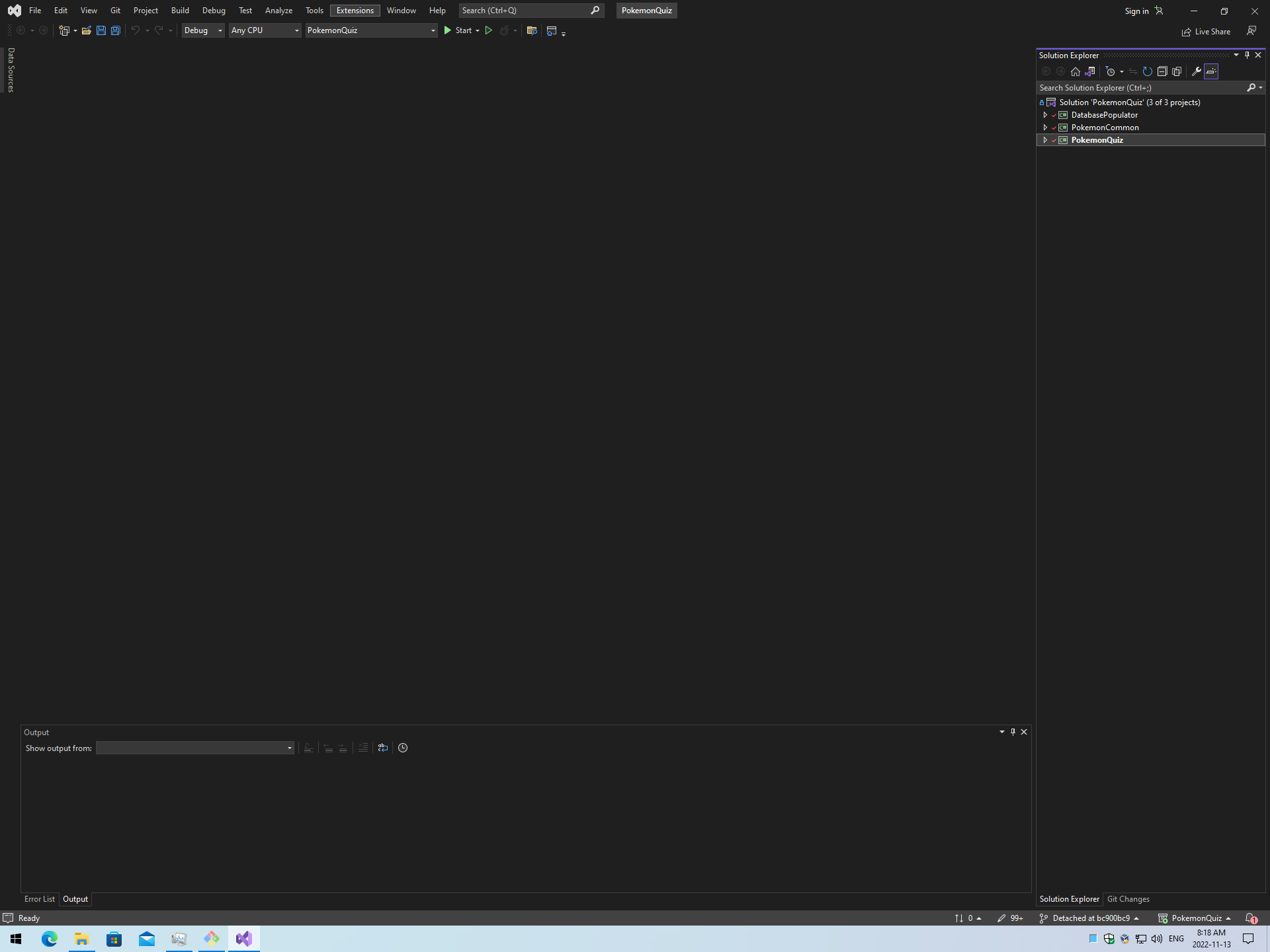Open the Mail app from the taskbar
Image resolution: width=1270 pixels, height=952 pixels.
[147, 939]
